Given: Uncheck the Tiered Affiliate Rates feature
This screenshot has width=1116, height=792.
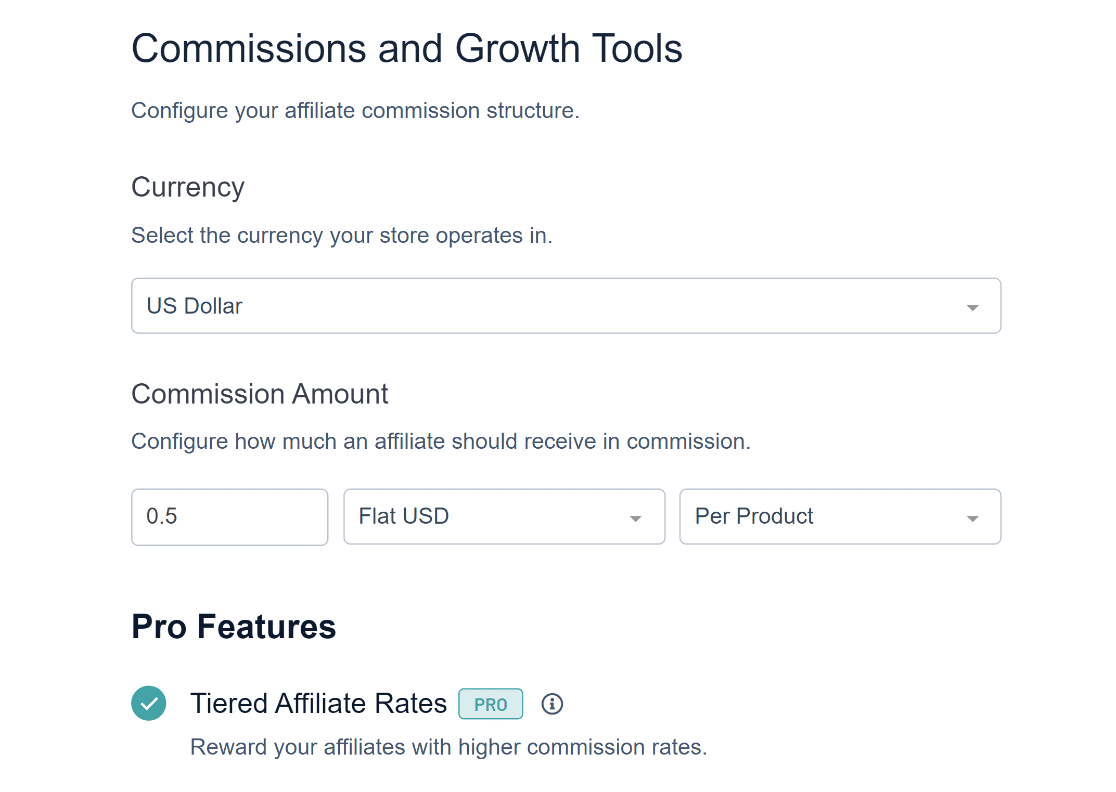Looking at the screenshot, I should click(x=149, y=703).
